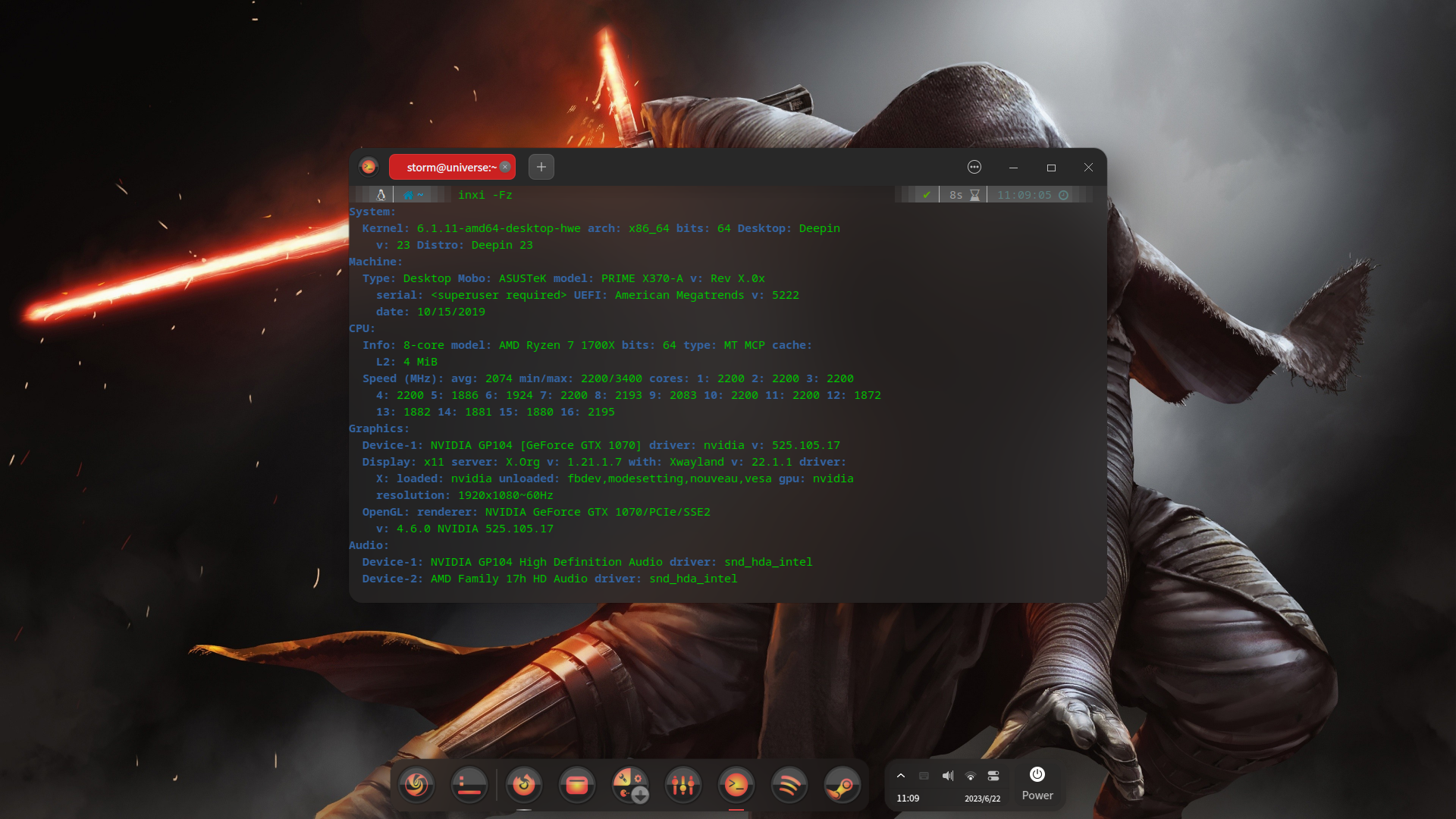The image size is (1456, 819).
Task: Open the Deepin launcher in the dock
Action: point(416,785)
